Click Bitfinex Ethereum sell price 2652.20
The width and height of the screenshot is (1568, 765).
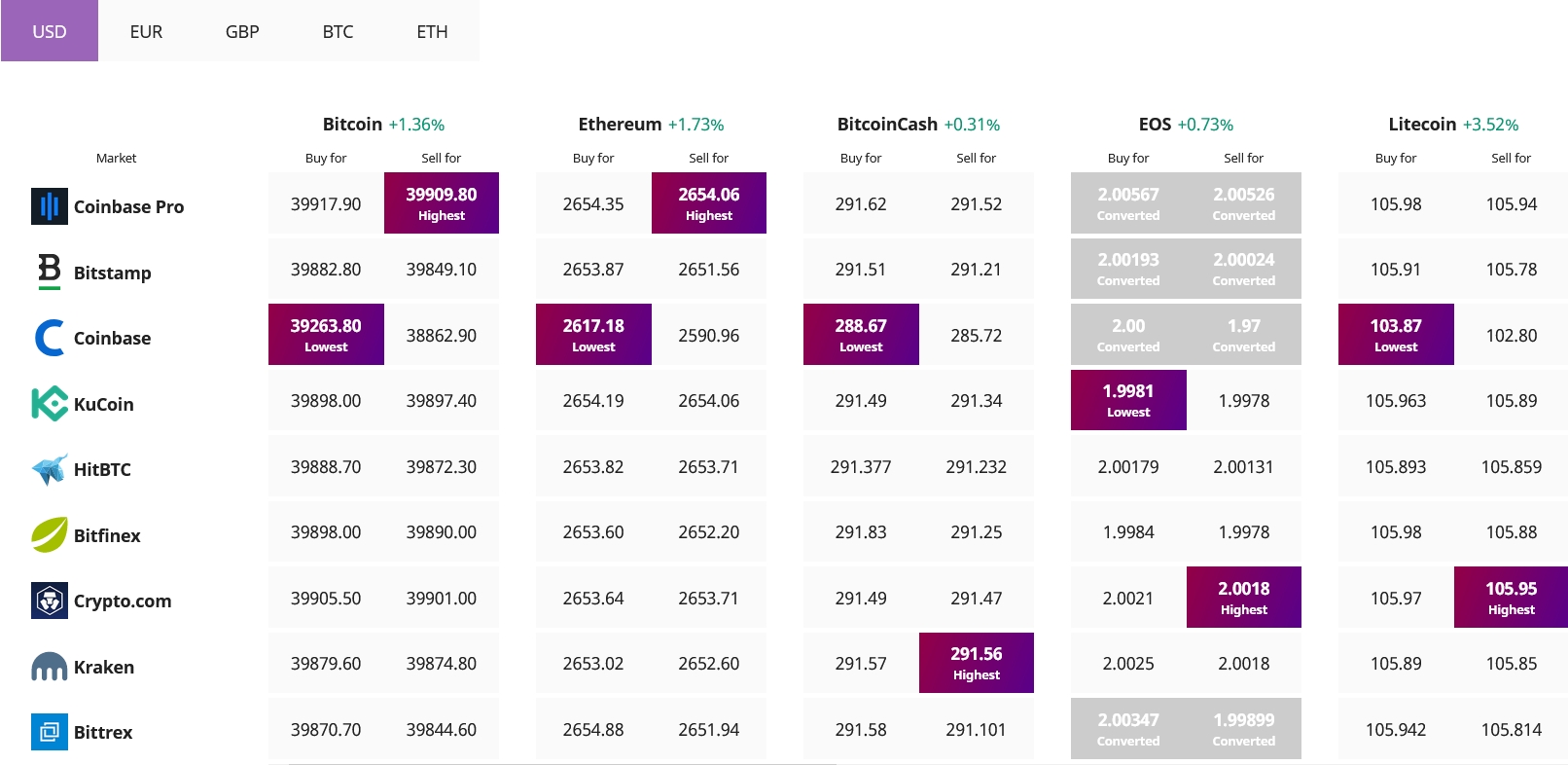click(x=709, y=532)
